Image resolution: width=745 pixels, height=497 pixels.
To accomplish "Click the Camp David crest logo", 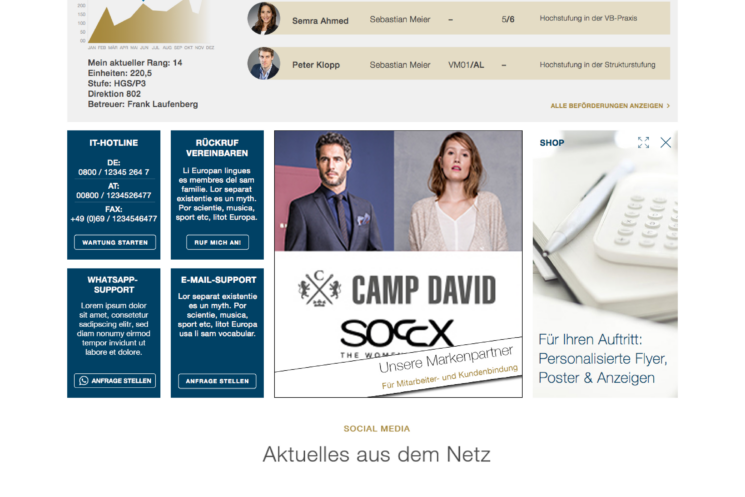I will (319, 288).
